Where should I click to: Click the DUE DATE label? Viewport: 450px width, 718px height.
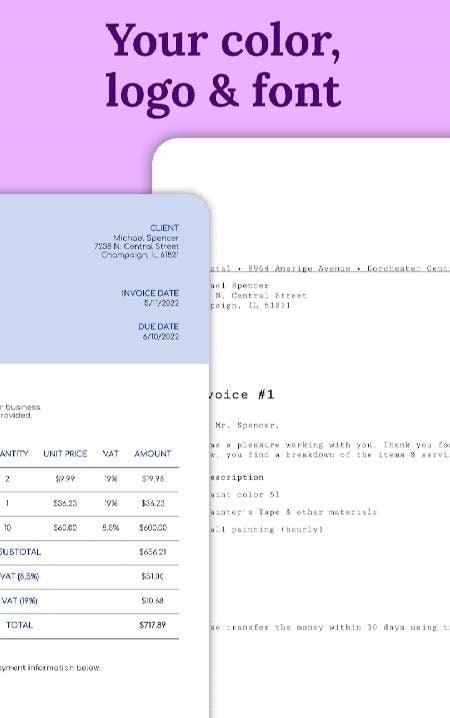(158, 326)
